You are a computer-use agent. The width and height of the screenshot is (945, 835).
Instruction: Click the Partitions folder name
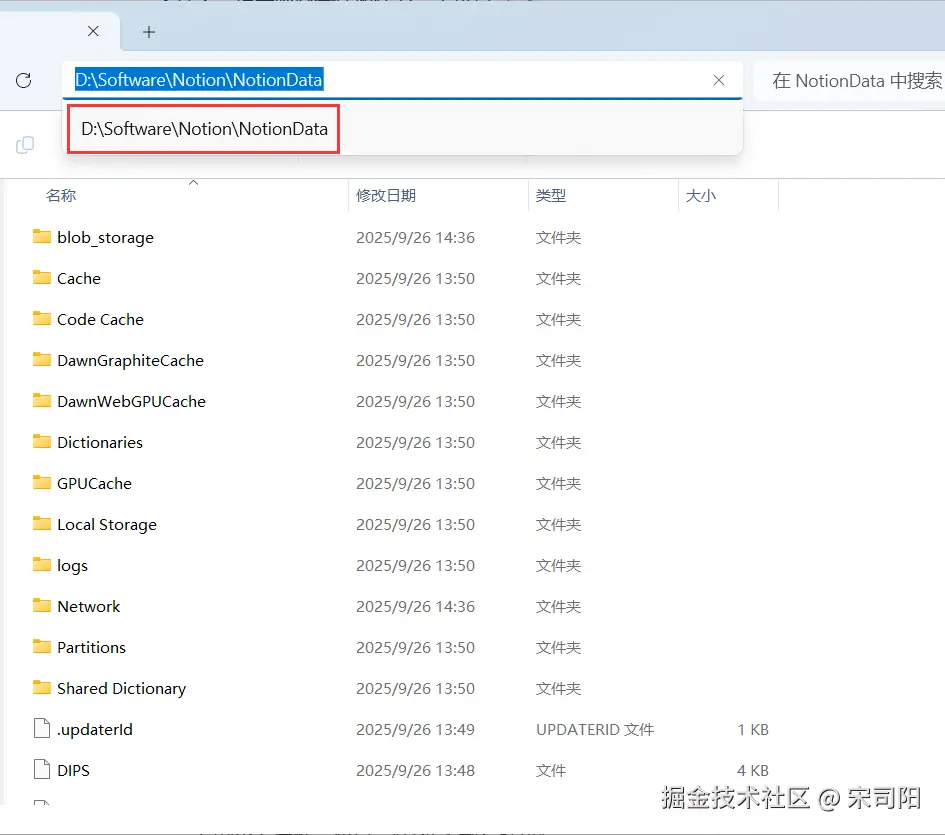coord(92,648)
